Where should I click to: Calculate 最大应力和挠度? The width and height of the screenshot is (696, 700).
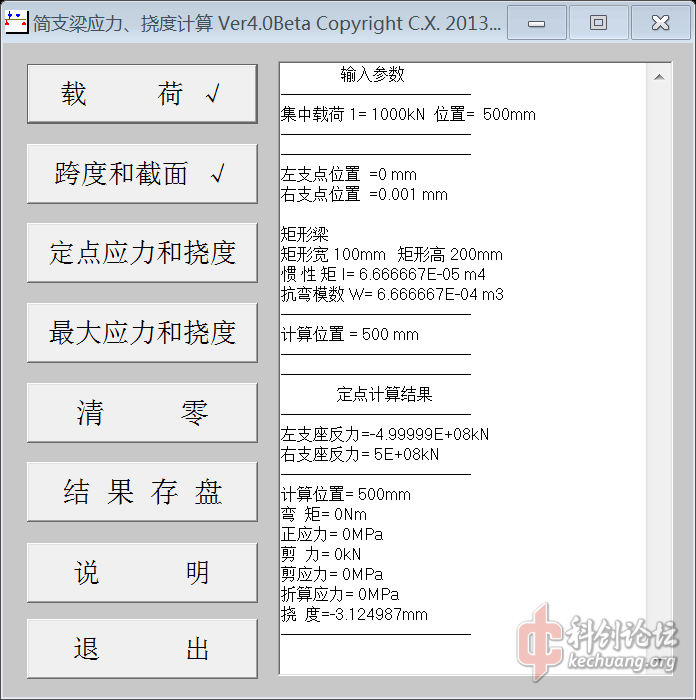(141, 333)
